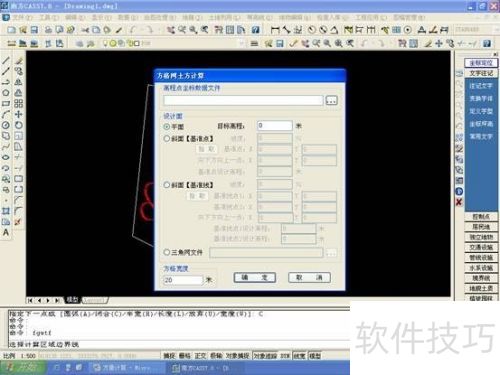Select the Text A tool in left toolbar
The width and height of the screenshot is (500, 375).
tap(6, 232)
